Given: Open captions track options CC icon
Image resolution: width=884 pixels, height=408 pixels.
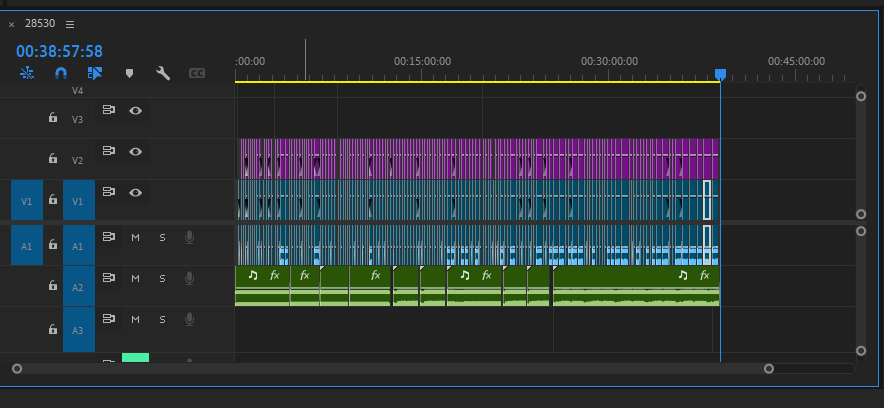Looking at the screenshot, I should click(197, 73).
